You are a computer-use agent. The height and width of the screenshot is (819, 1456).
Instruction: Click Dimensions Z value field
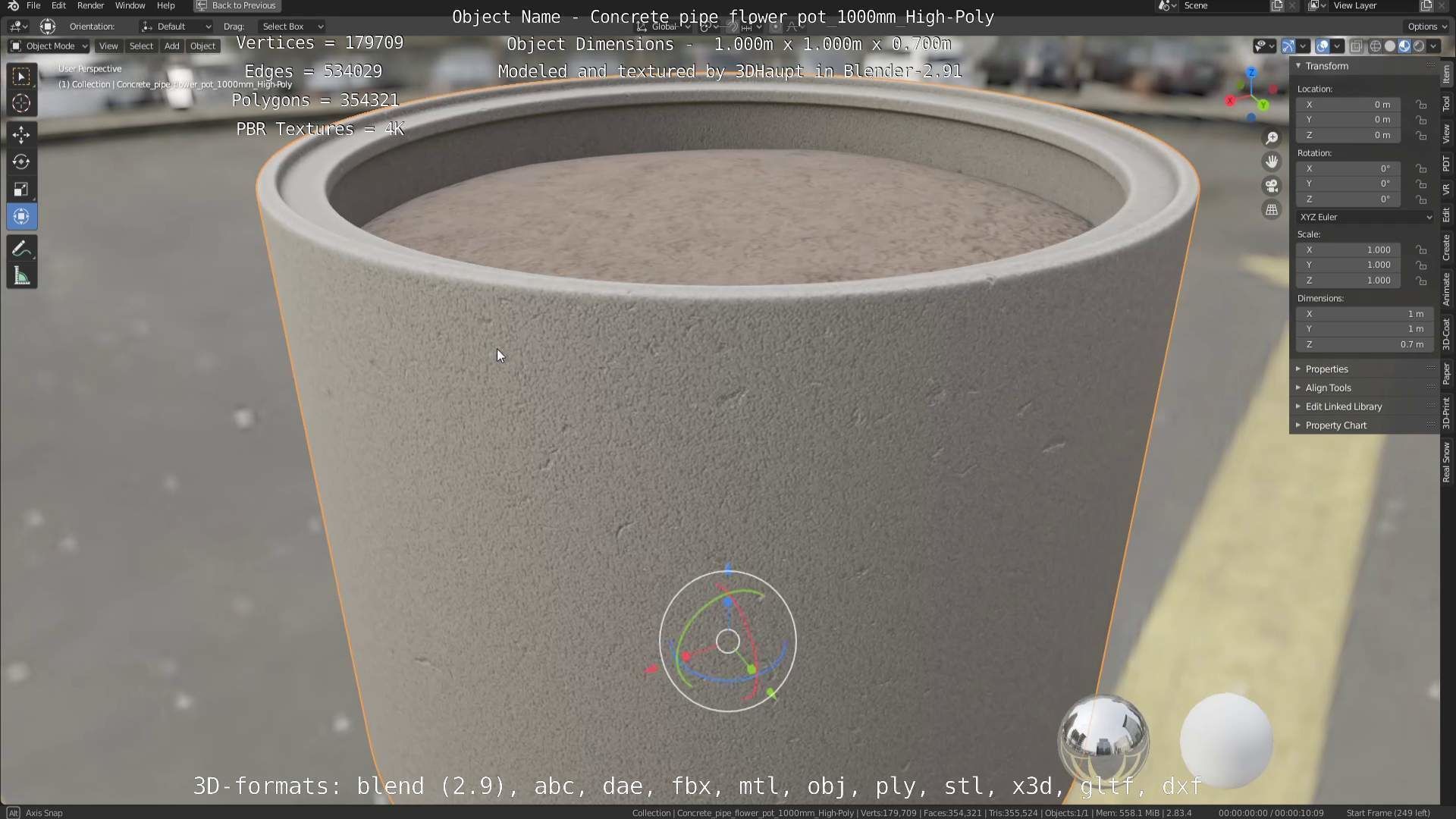[1364, 344]
